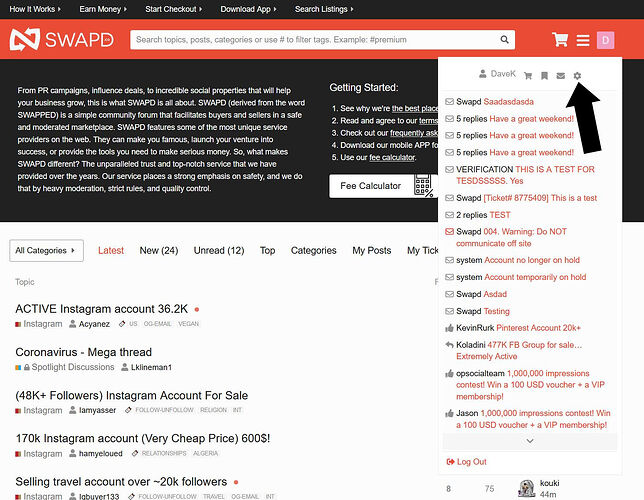Open Coronavirus - Mega thread topic
644x500 pixels.
(x=83, y=352)
